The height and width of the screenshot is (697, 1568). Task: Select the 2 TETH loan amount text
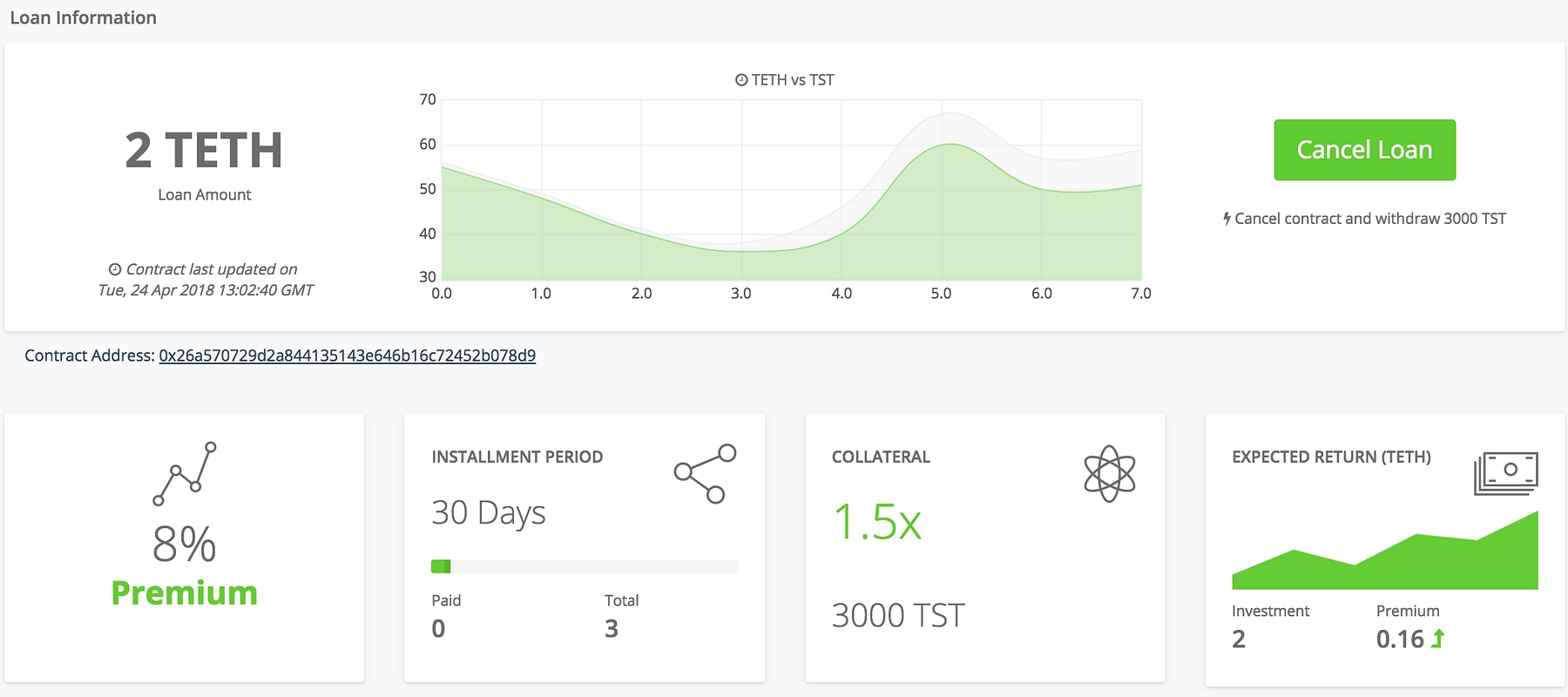pyautogui.click(x=204, y=151)
